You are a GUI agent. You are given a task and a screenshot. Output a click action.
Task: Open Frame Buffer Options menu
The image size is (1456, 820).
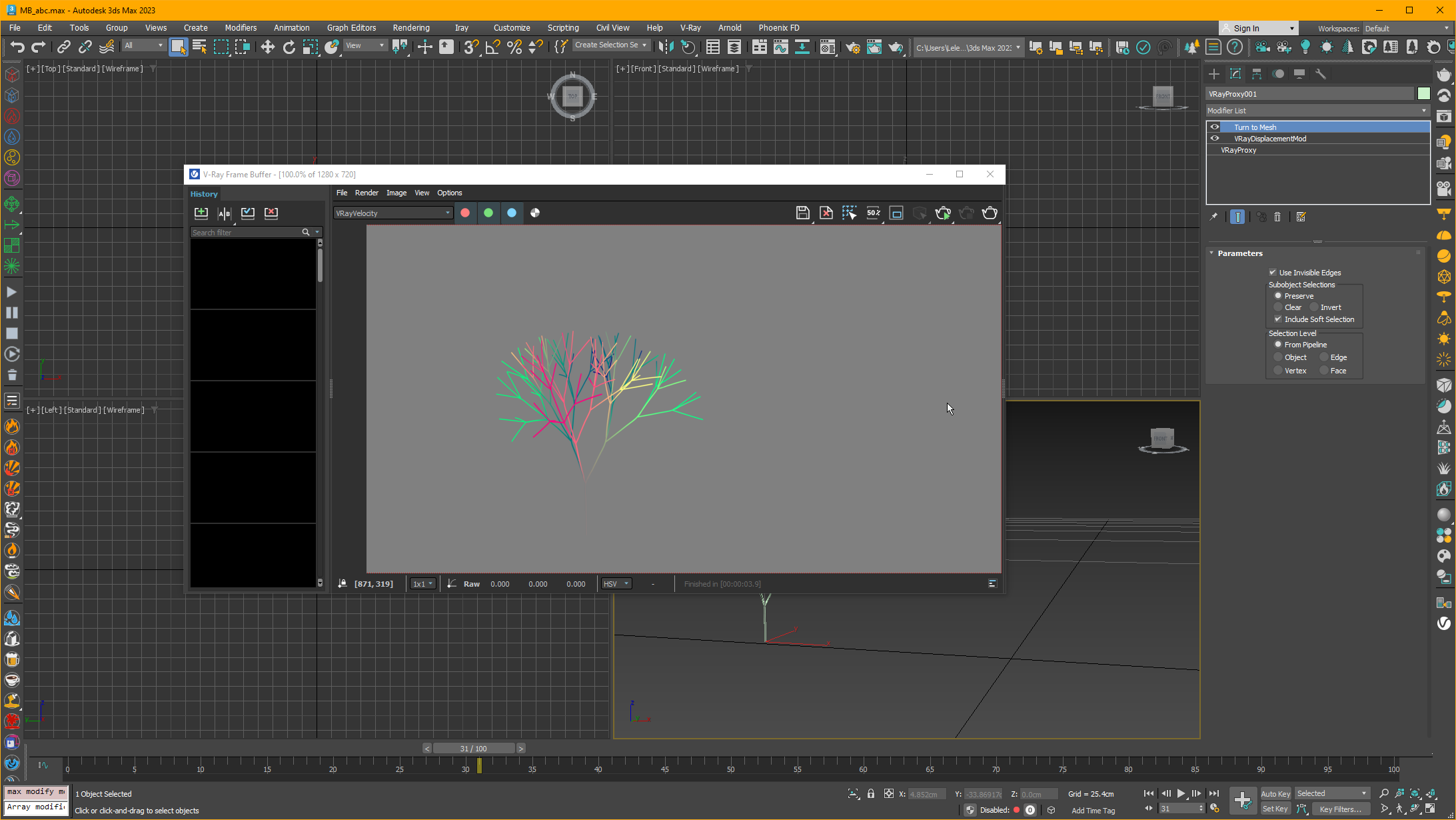[x=449, y=193]
